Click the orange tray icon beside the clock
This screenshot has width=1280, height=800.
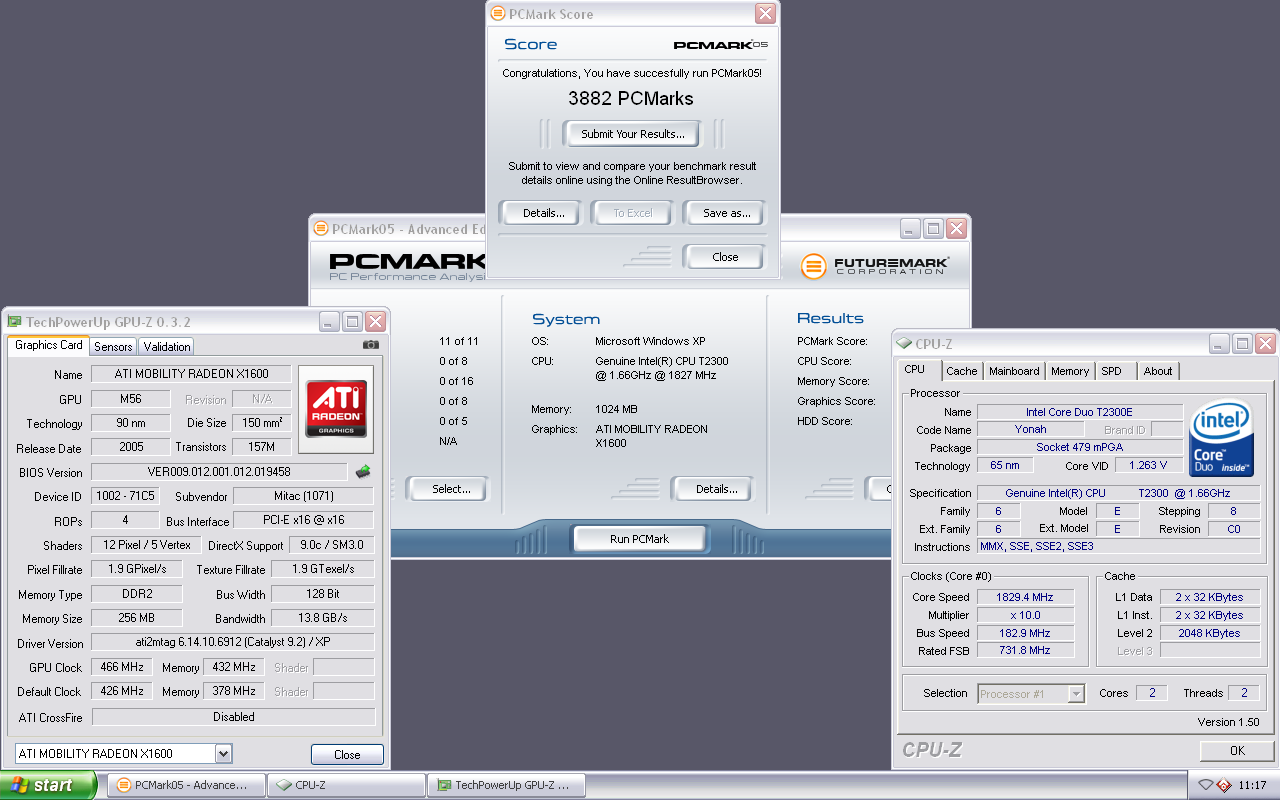pos(1223,785)
